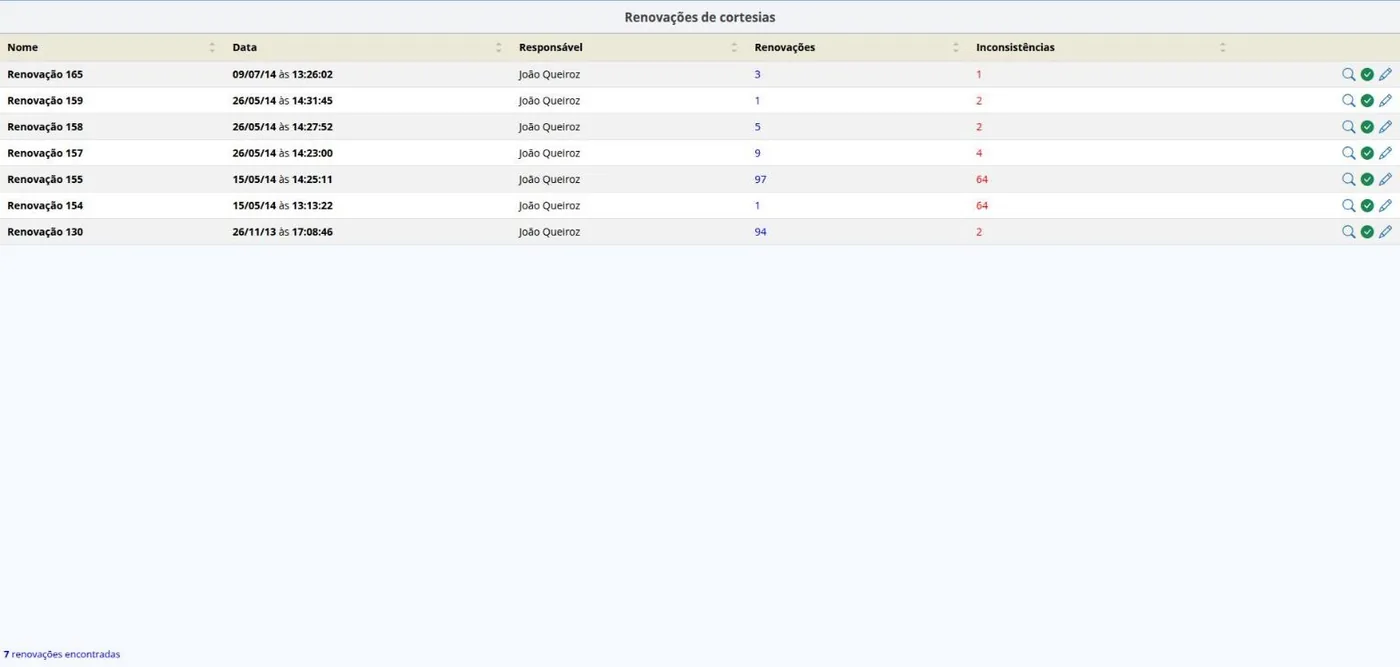Open inconsistencies value 4 on Renovação 157

pyautogui.click(x=979, y=153)
